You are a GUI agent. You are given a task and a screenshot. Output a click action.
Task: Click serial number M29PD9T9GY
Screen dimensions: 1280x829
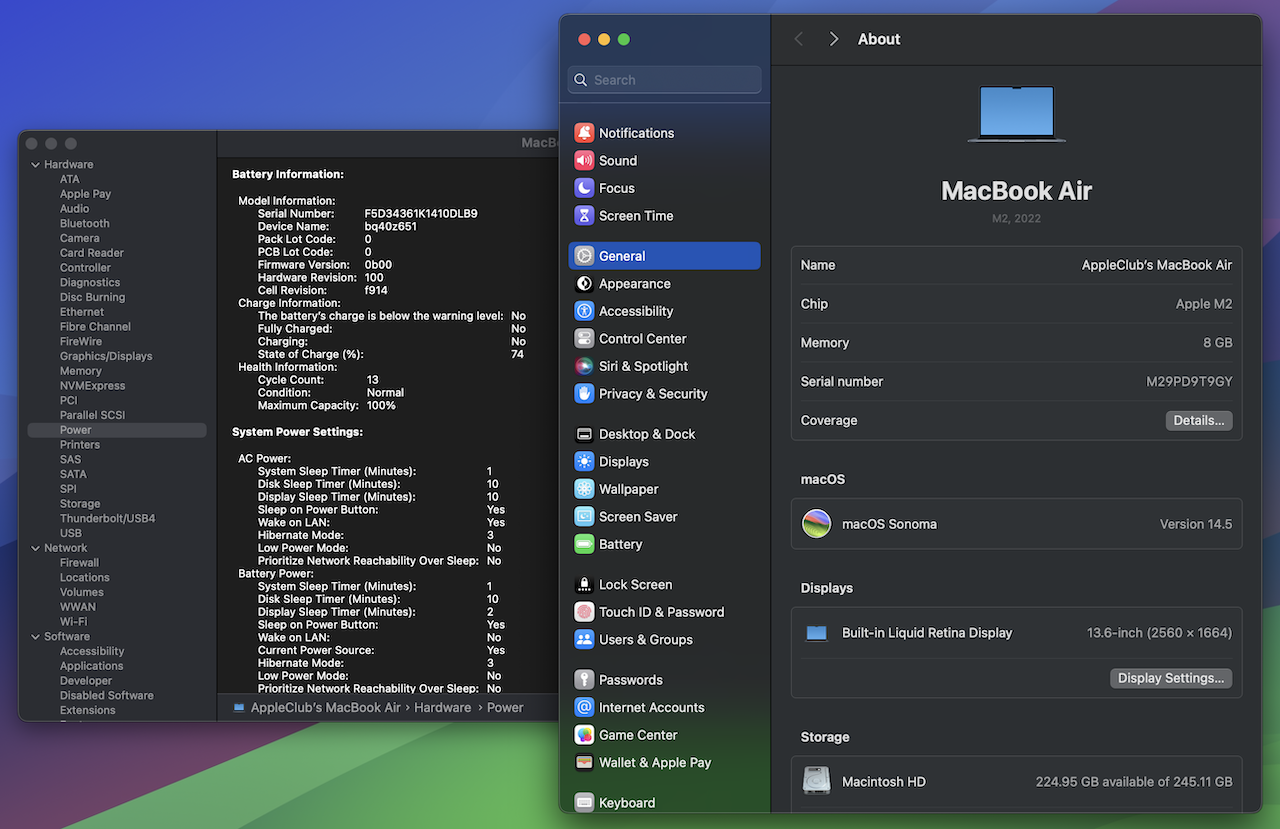pyautogui.click(x=1189, y=382)
